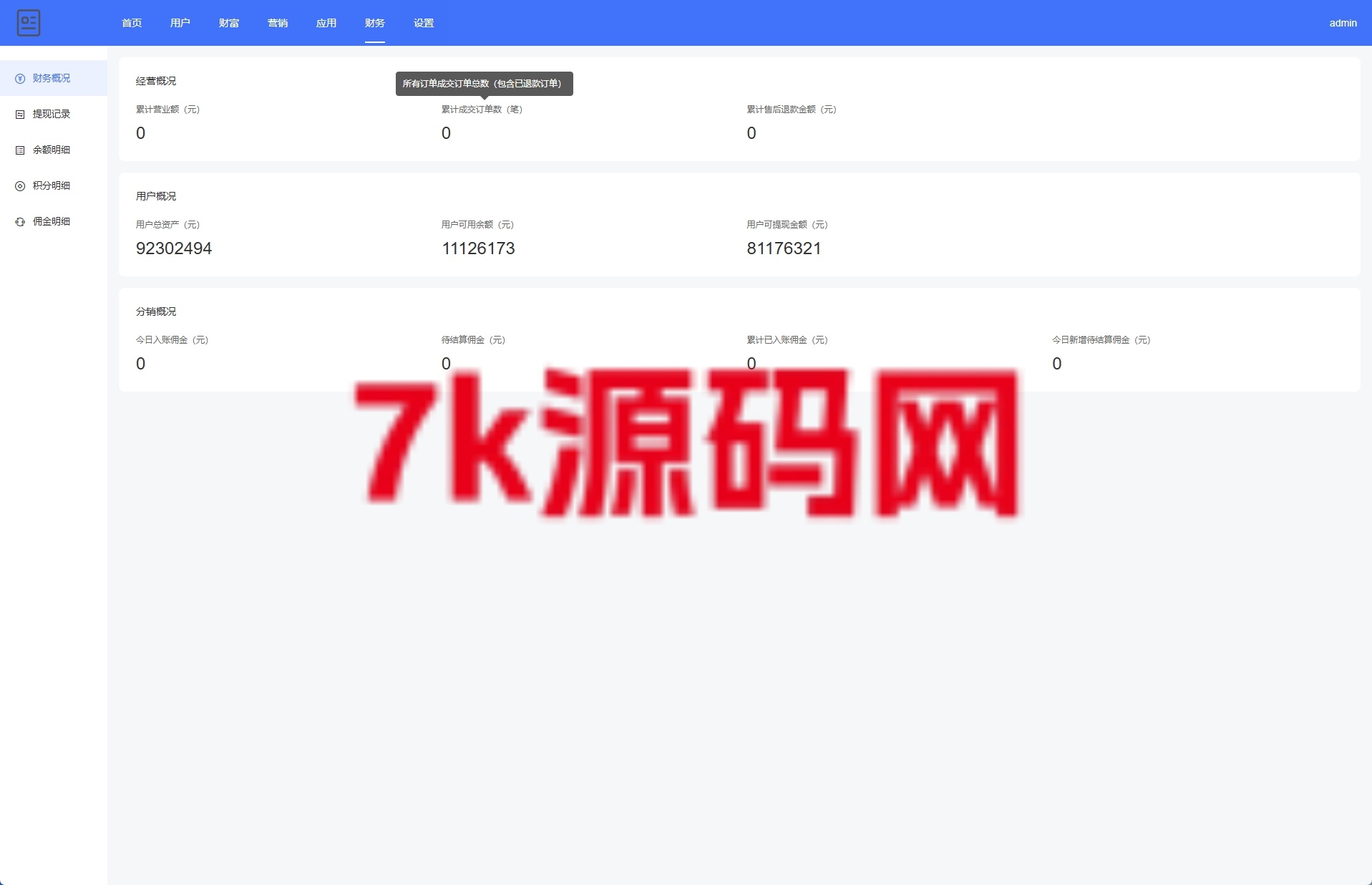This screenshot has width=1372, height=885.
Task: Open the 用户 top menu
Action: pos(180,23)
